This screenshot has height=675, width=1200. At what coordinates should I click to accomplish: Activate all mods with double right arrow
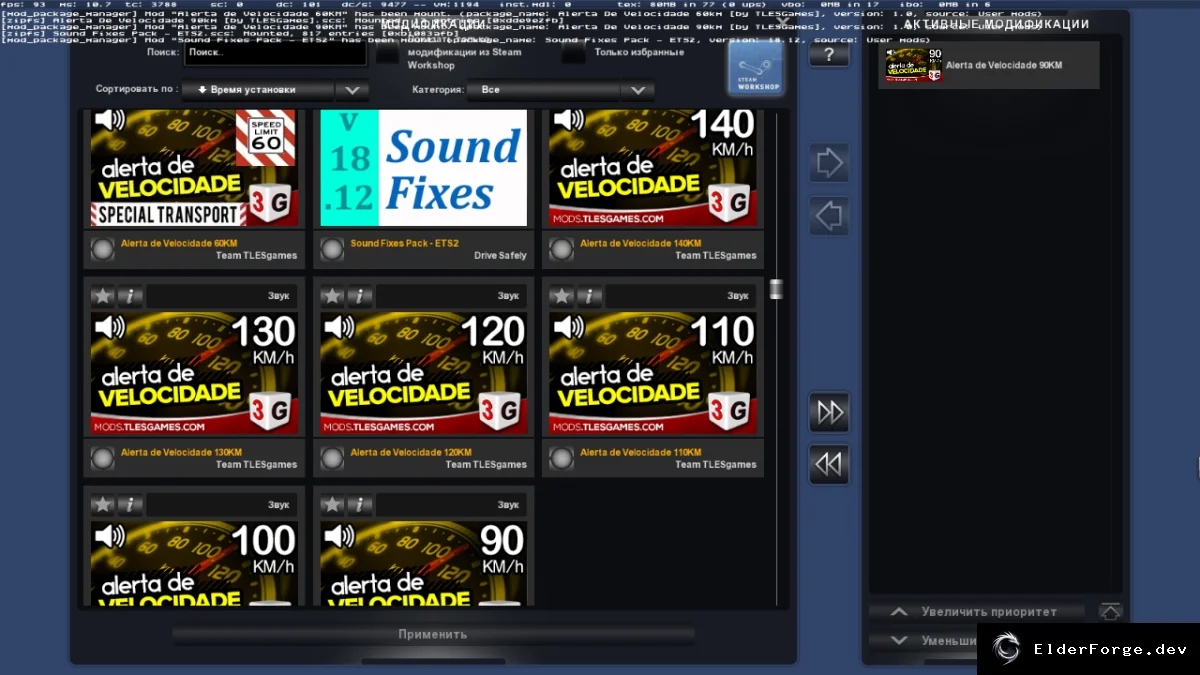pyautogui.click(x=829, y=412)
